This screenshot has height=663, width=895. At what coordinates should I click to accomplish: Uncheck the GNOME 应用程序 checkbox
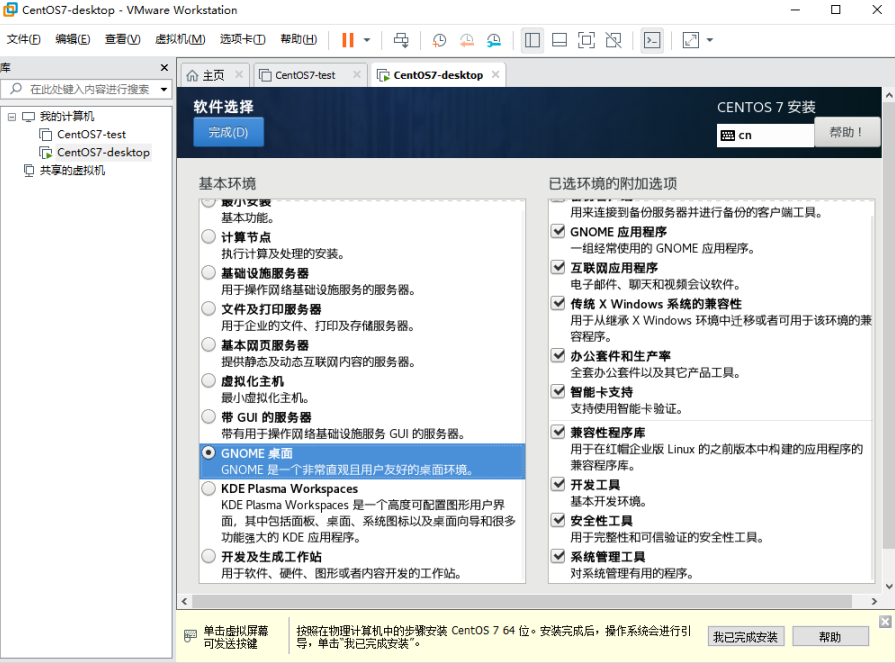click(x=558, y=231)
